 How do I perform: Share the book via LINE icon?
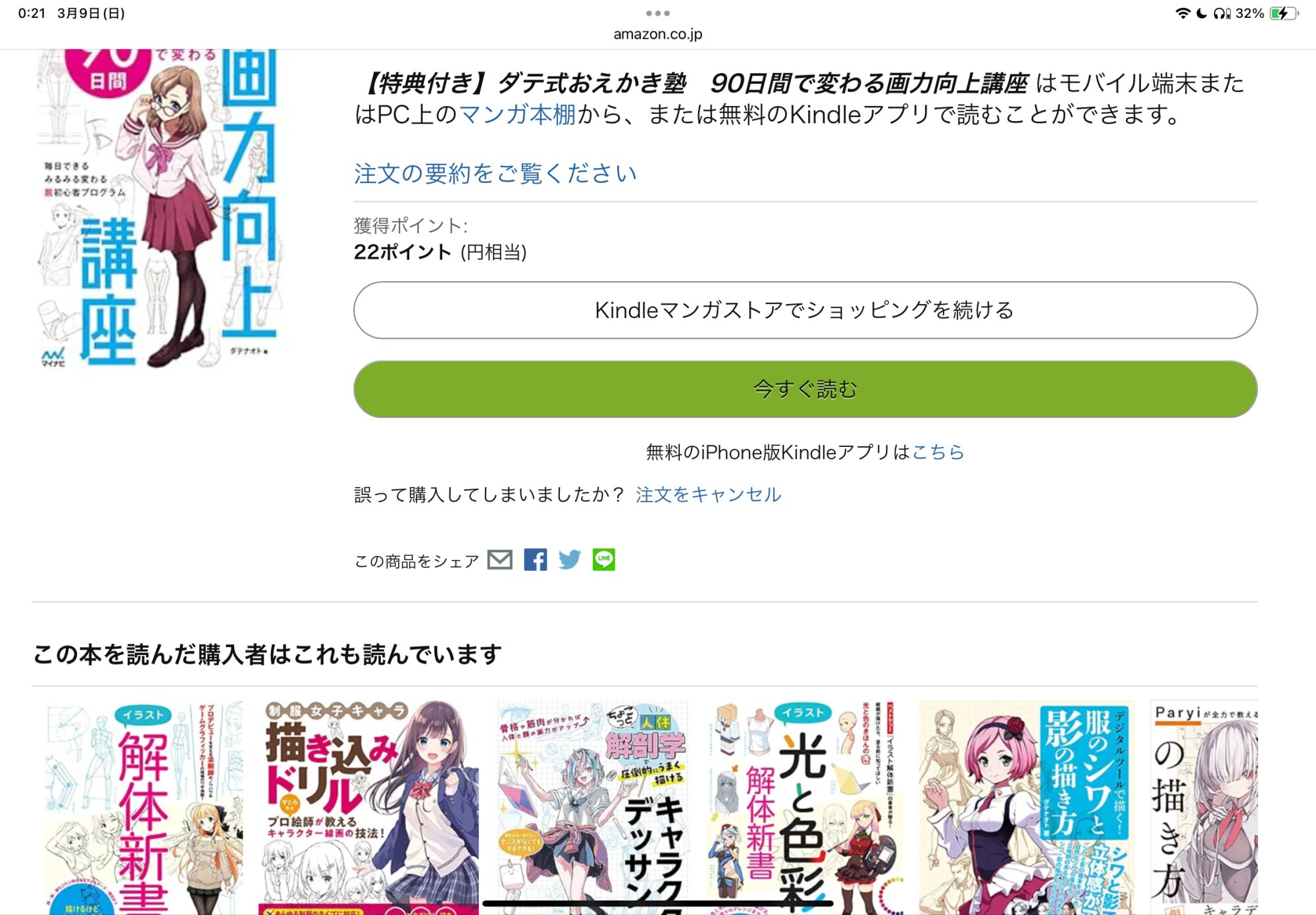(604, 560)
